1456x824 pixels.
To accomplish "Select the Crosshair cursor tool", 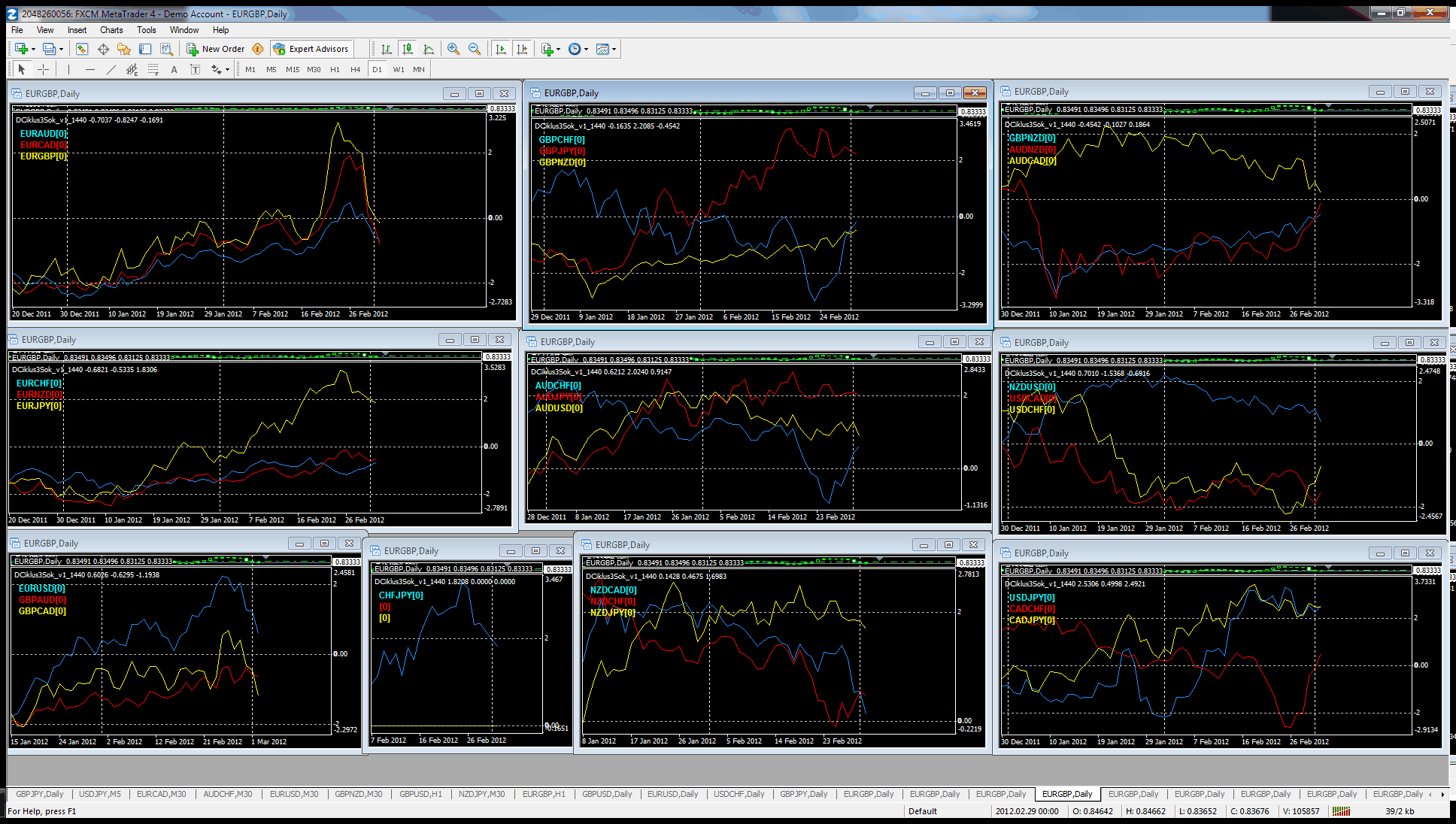I will [44, 69].
